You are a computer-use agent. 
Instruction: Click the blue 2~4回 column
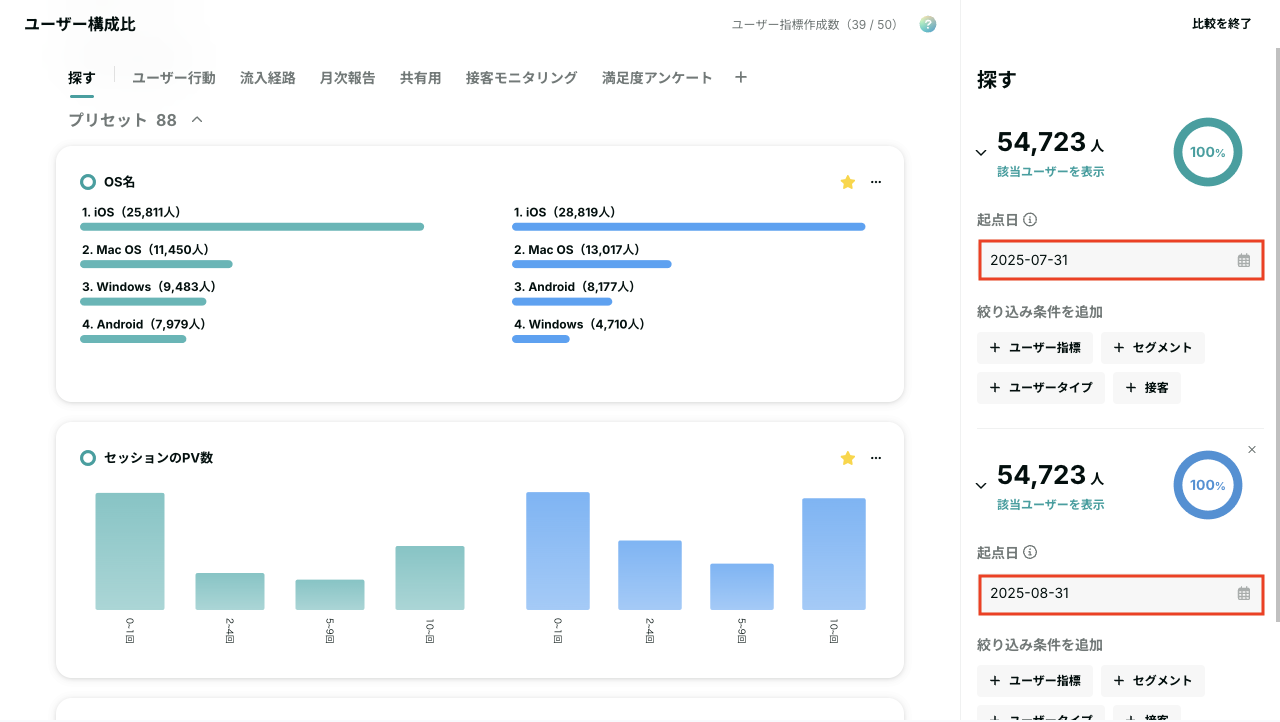pyautogui.click(x=650, y=575)
